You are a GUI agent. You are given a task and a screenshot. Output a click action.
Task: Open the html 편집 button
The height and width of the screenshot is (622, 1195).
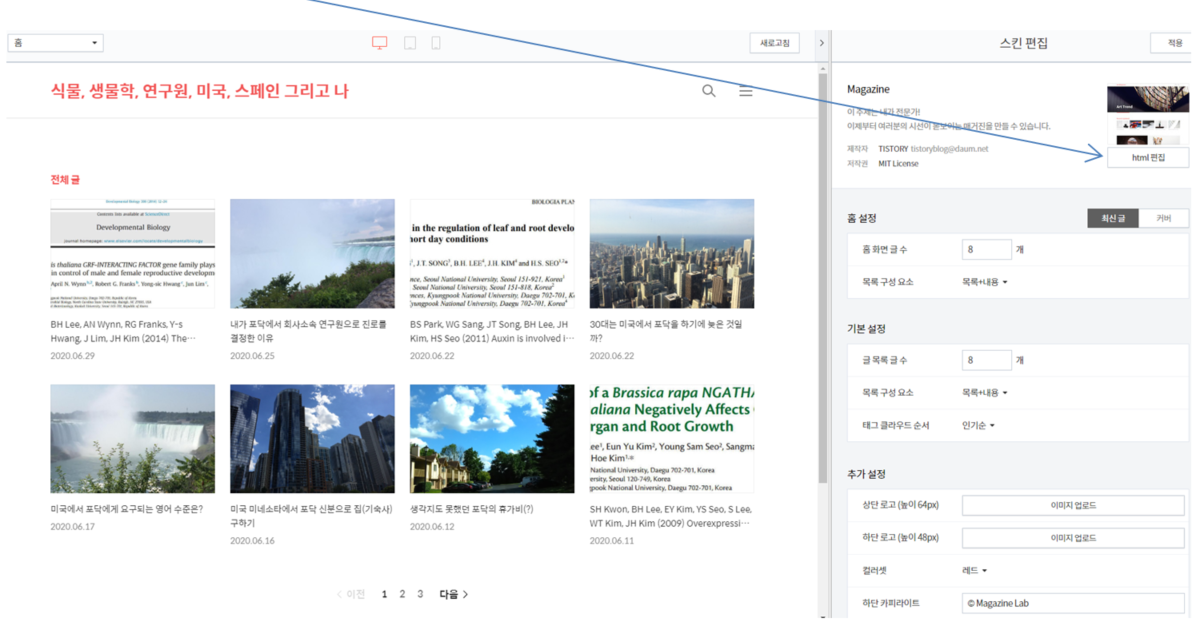point(1148,157)
